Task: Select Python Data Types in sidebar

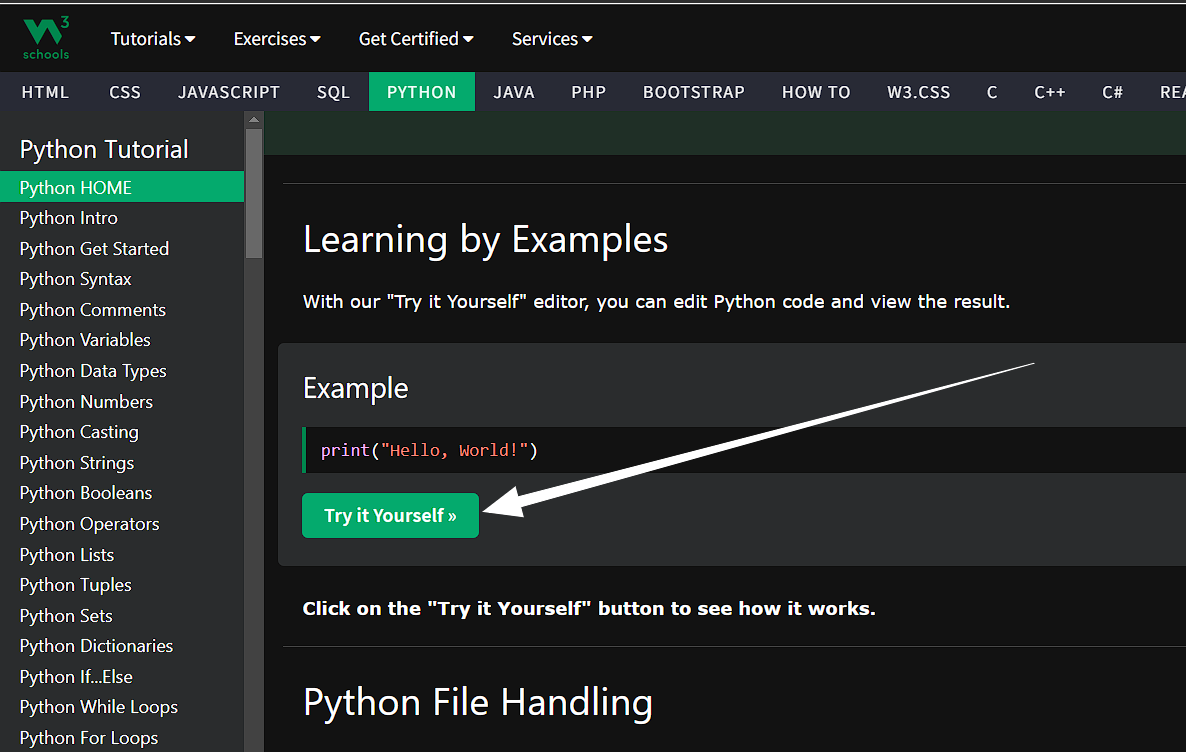Action: (x=93, y=371)
